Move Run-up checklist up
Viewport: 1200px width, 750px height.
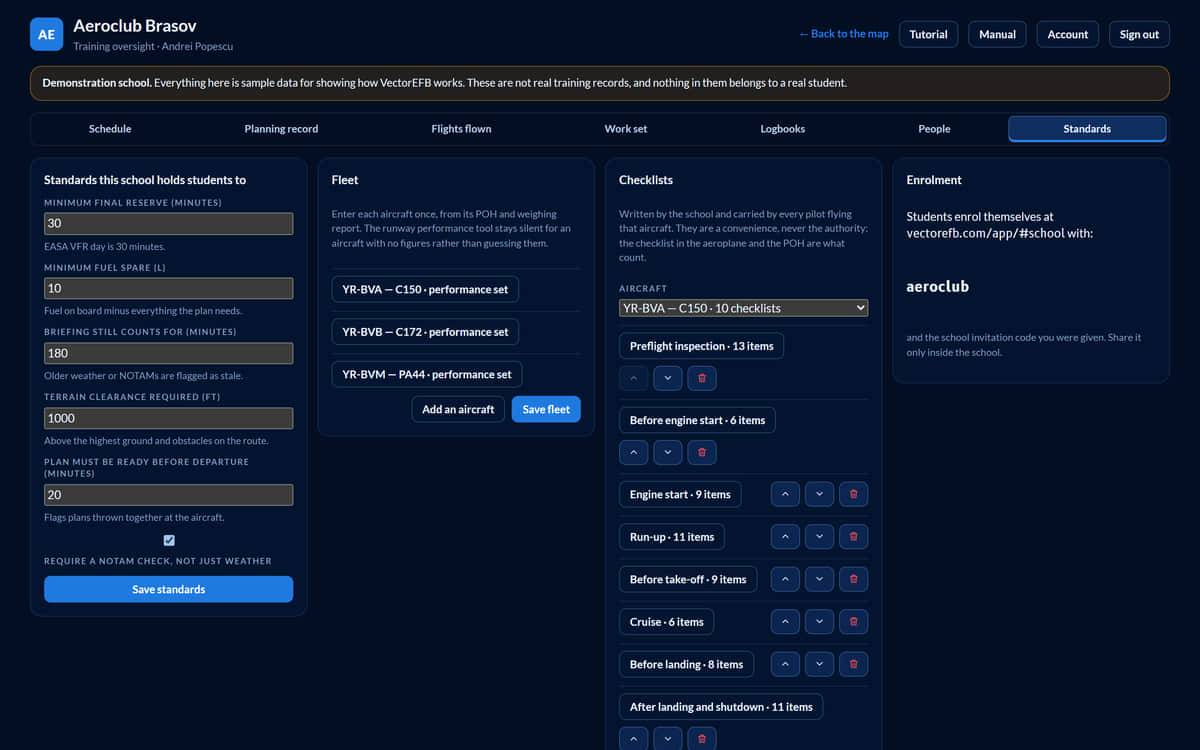pyautogui.click(x=785, y=537)
